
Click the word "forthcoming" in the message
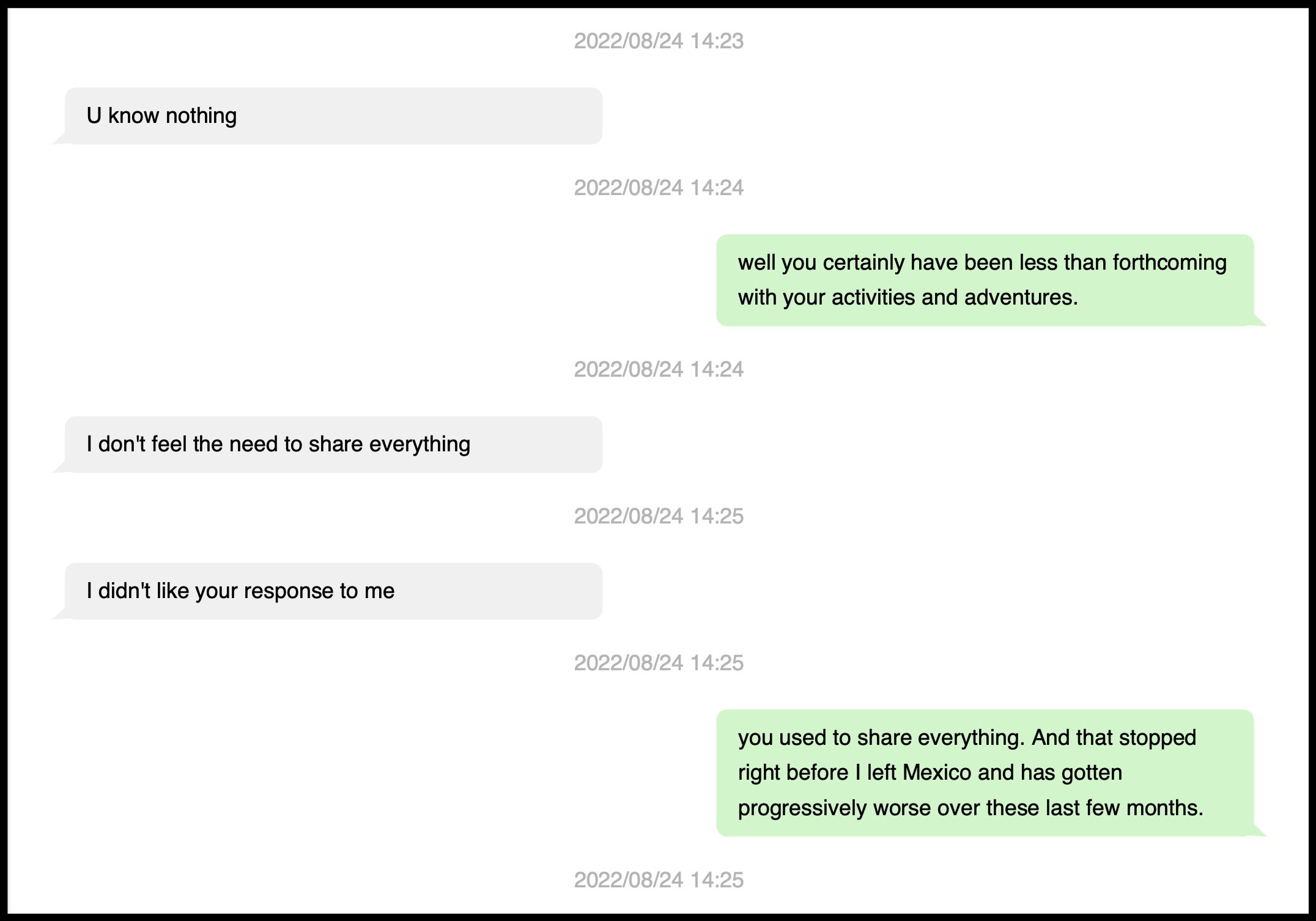[1169, 262]
